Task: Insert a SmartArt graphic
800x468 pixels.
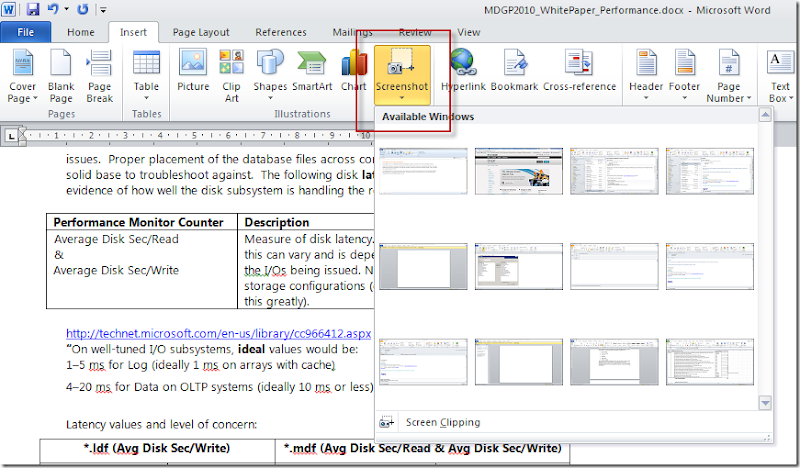Action: tap(312, 70)
